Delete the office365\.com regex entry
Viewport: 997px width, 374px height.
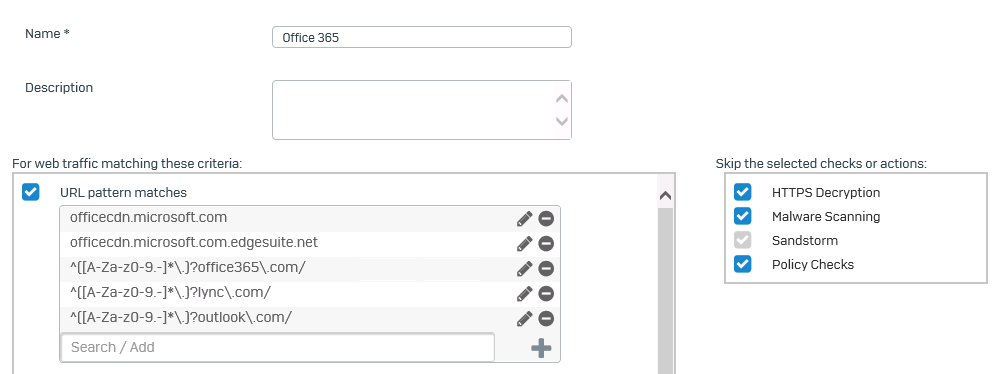546,268
